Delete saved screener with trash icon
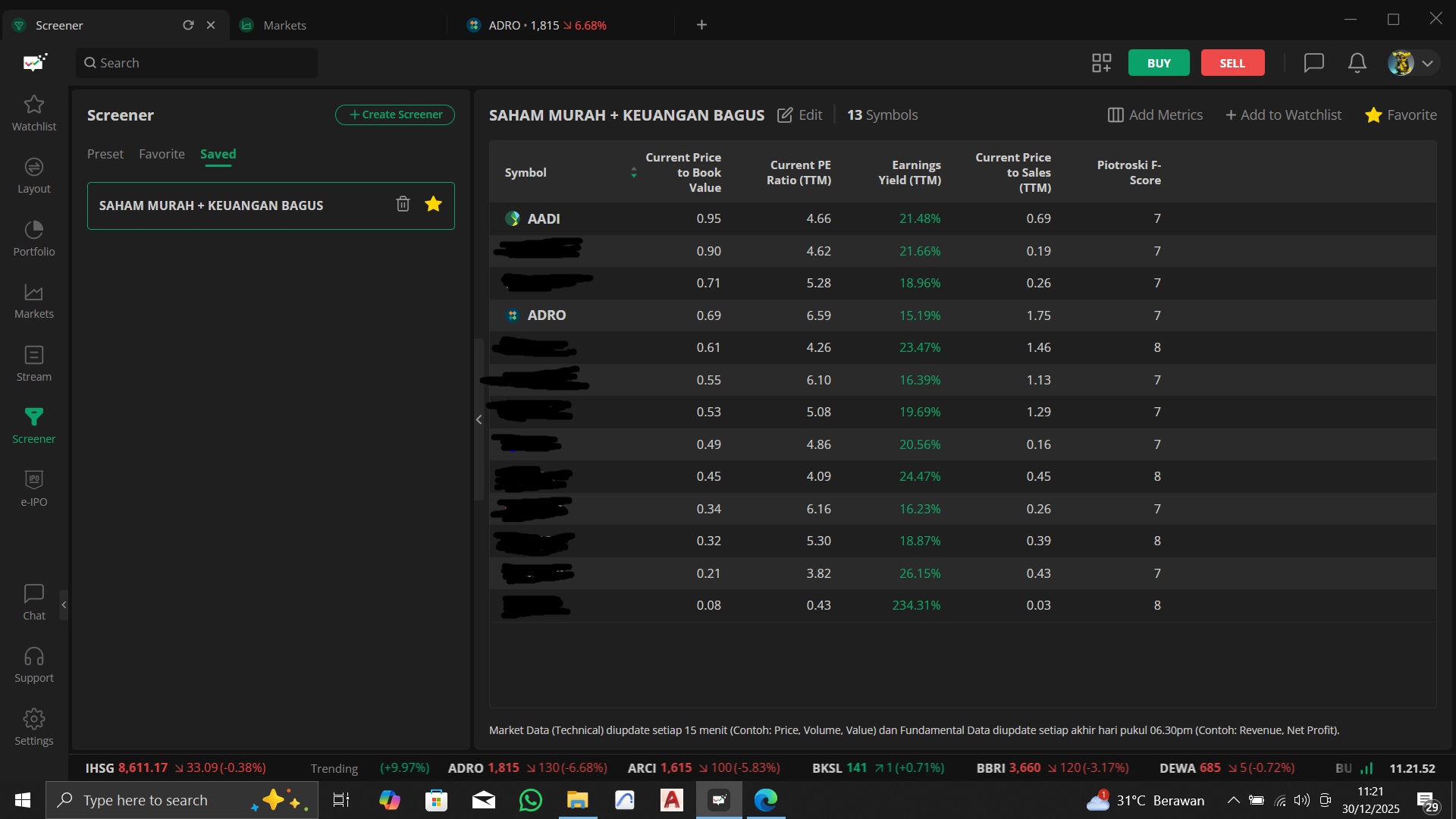1456x819 pixels. pyautogui.click(x=403, y=204)
